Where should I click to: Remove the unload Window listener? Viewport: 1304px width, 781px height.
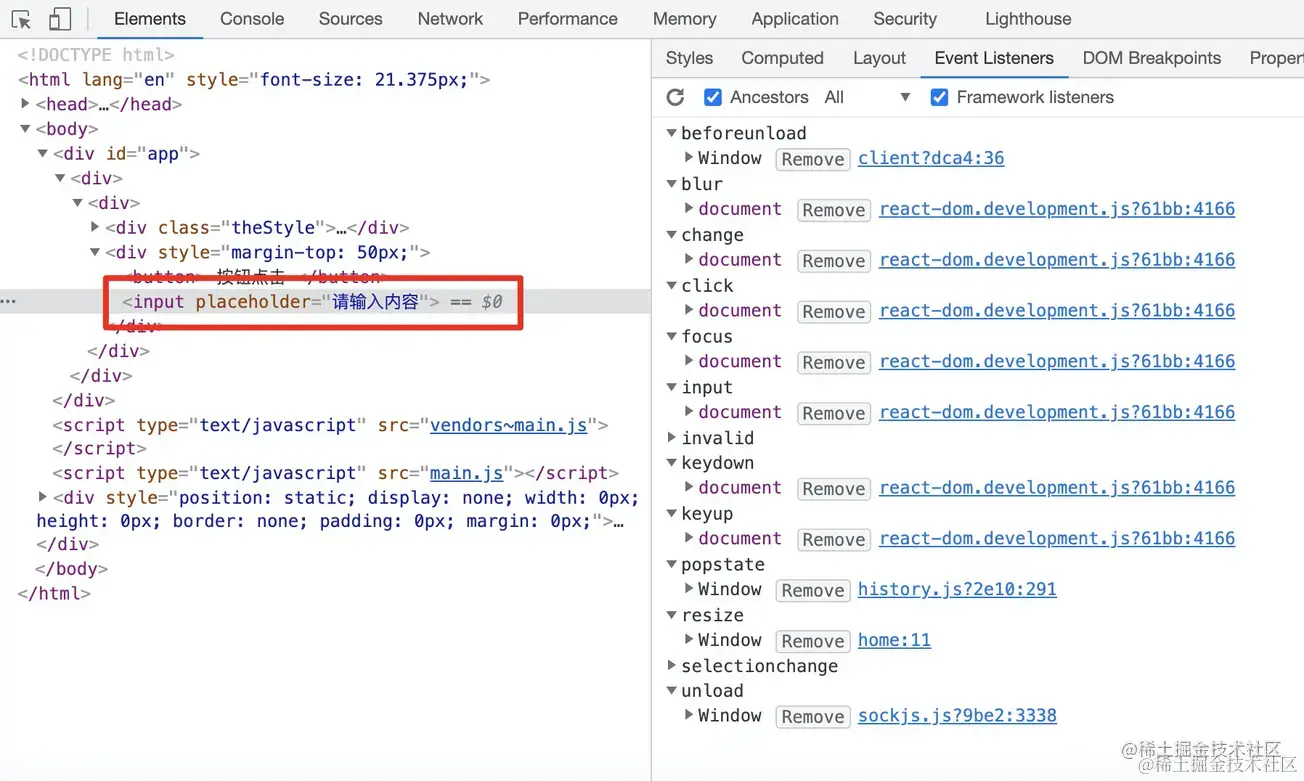pyautogui.click(x=813, y=716)
